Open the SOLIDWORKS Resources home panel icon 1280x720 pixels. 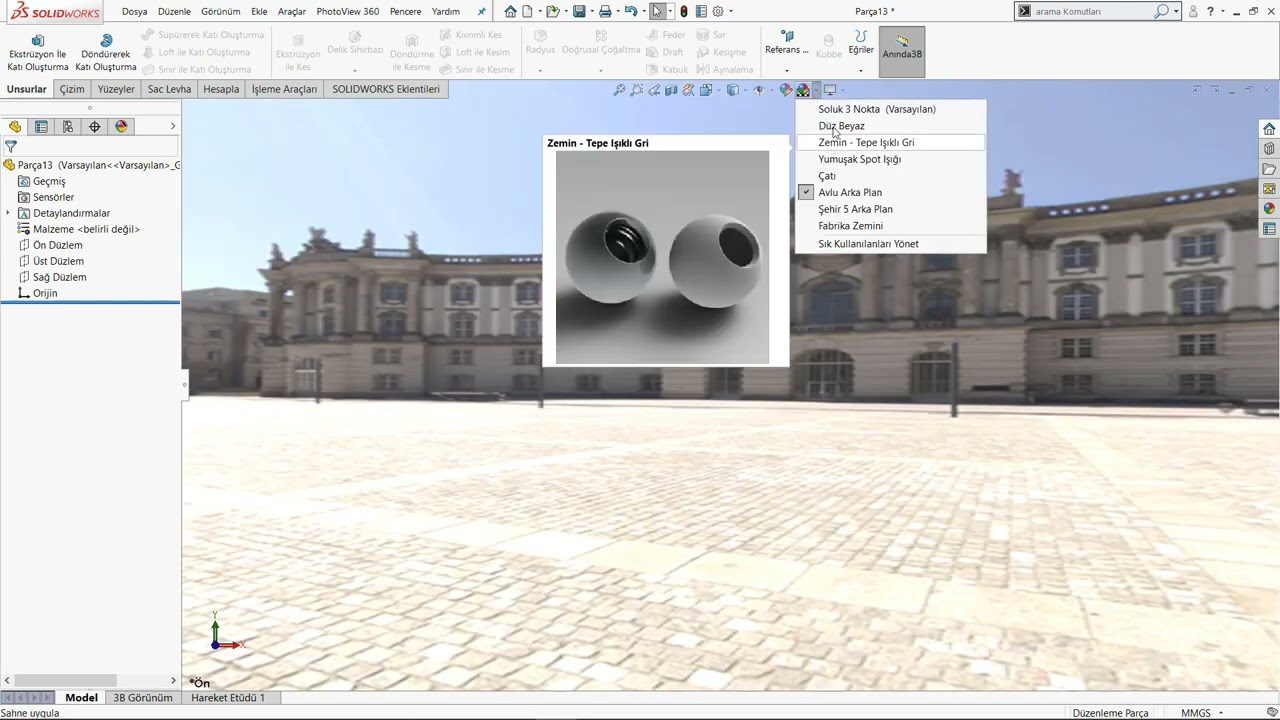(1269, 129)
